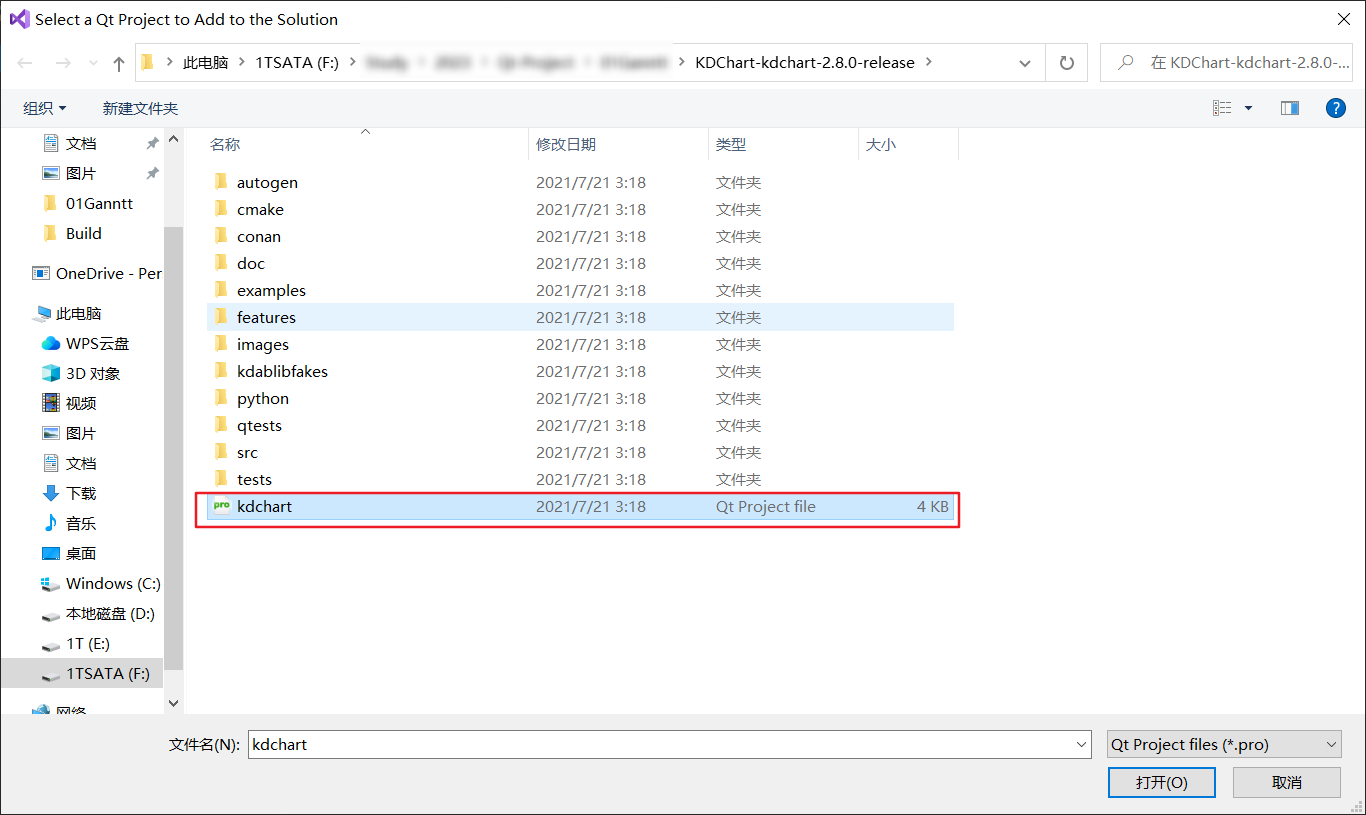Select the conan folder
This screenshot has width=1366, height=815.
point(580,236)
